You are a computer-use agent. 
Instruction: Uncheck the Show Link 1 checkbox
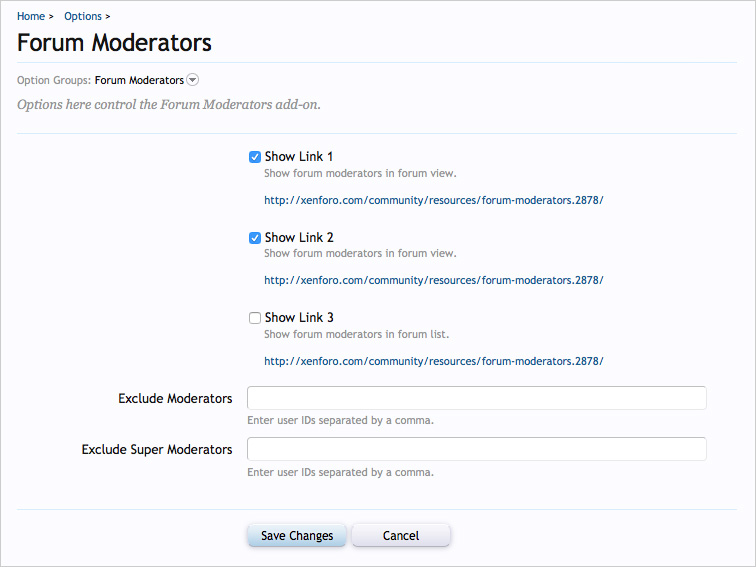pos(255,157)
